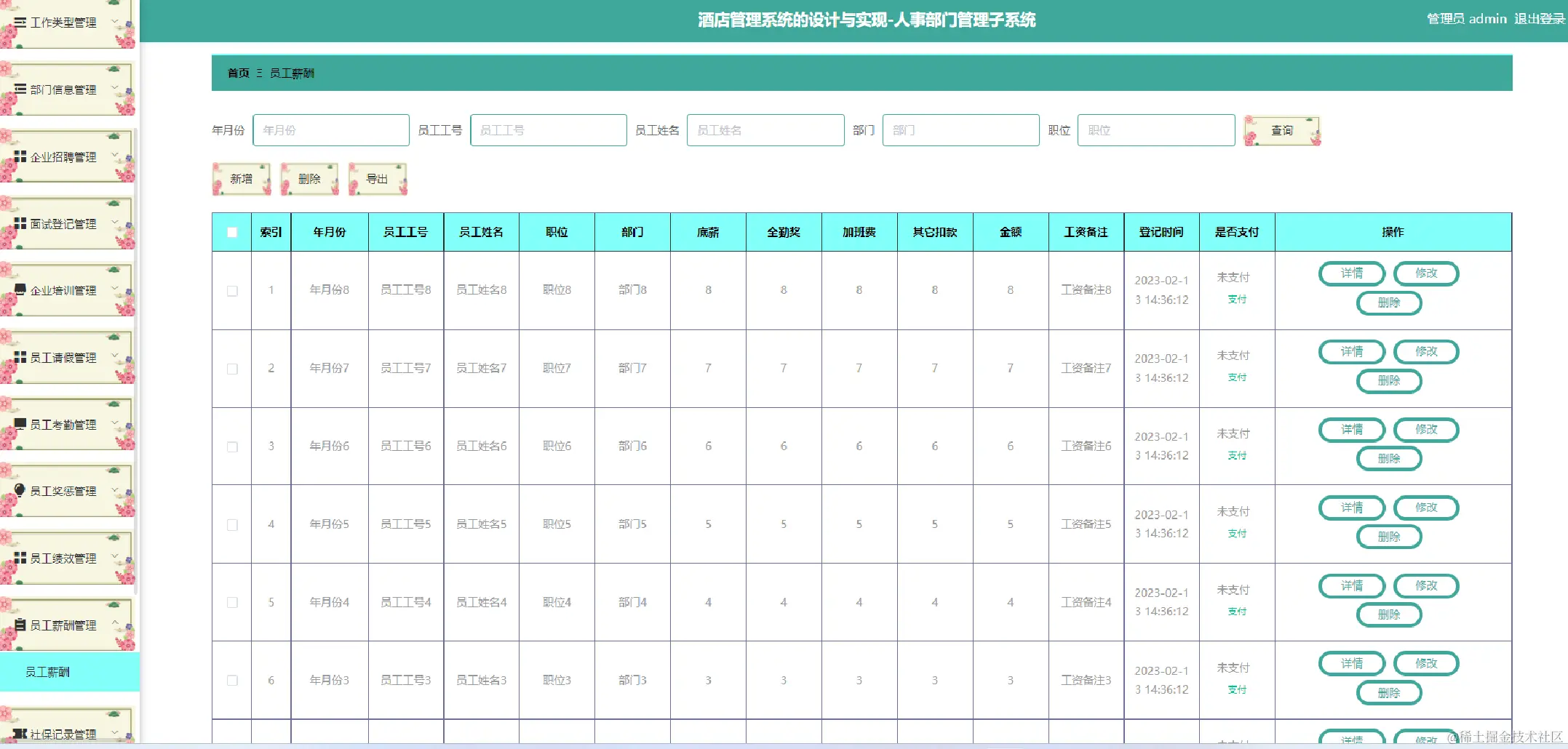
Task: Click 支付 link in the 年月份5 row
Action: coord(1237,534)
